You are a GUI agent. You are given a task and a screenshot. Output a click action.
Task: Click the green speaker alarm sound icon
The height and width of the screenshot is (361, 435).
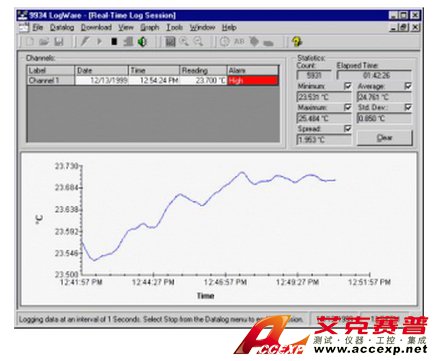pos(142,42)
